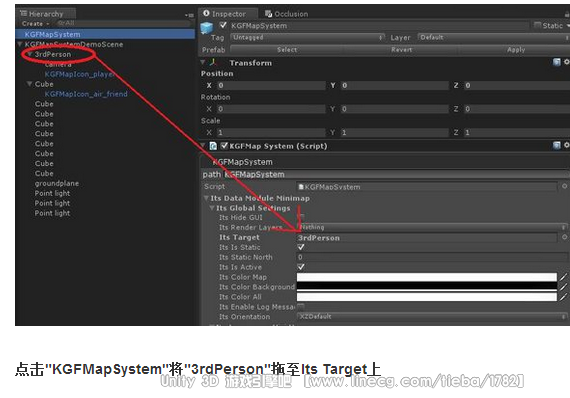Screen dimensions: 570x398
Task: Select the first Point light item
Action: (x=52, y=193)
